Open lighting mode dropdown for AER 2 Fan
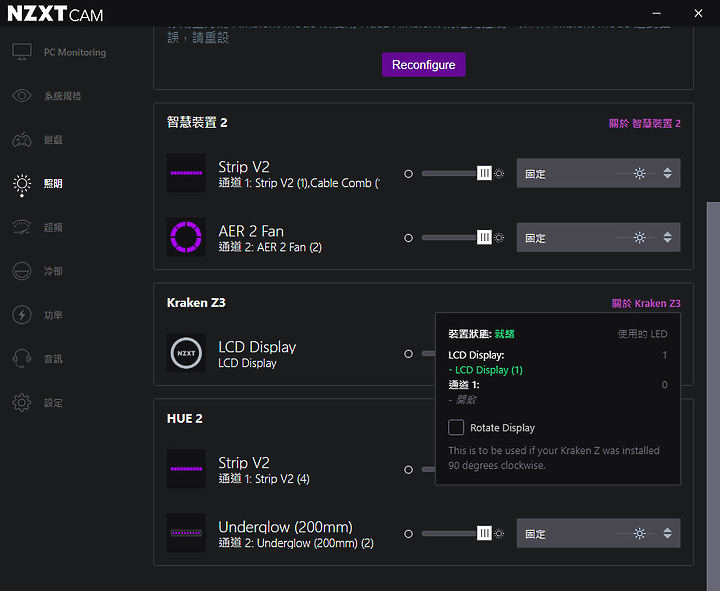This screenshot has width=720, height=591. 598,237
